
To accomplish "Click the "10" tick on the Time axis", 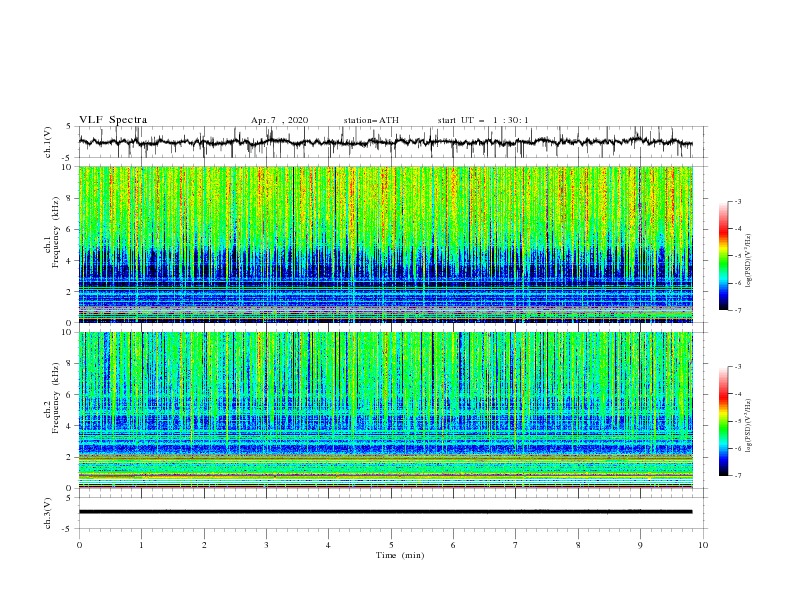I will (x=703, y=545).
